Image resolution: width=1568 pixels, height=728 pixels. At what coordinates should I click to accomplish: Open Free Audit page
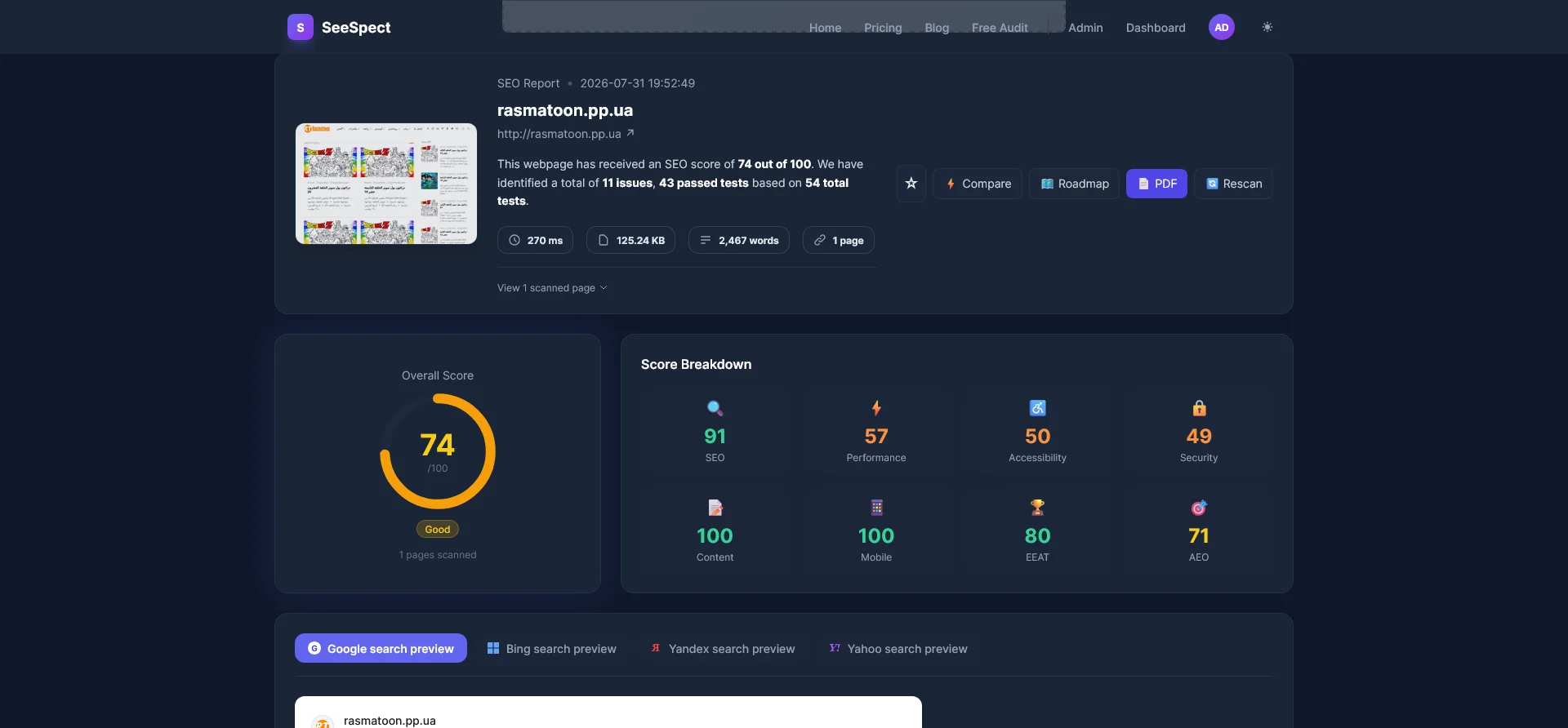click(x=1000, y=28)
